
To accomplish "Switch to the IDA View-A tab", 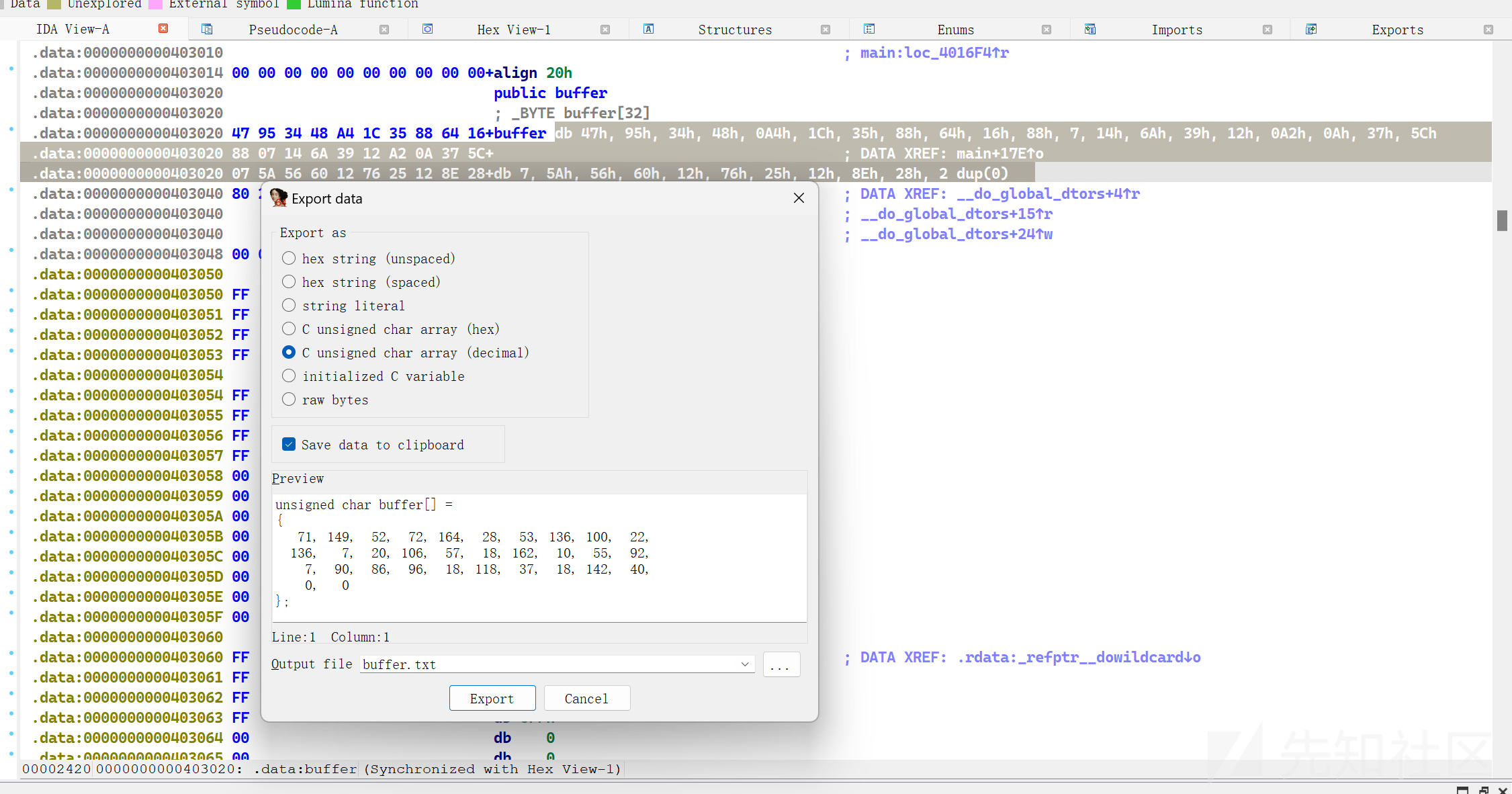I will [73, 29].
